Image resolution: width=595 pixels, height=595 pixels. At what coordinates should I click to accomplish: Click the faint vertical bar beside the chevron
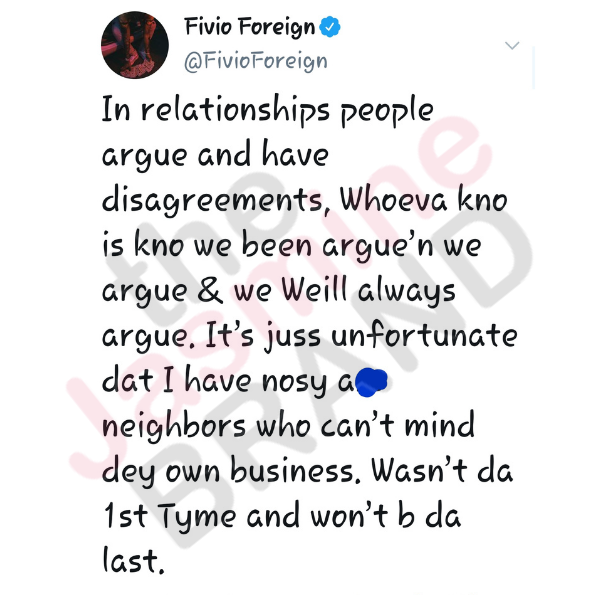click(x=534, y=68)
